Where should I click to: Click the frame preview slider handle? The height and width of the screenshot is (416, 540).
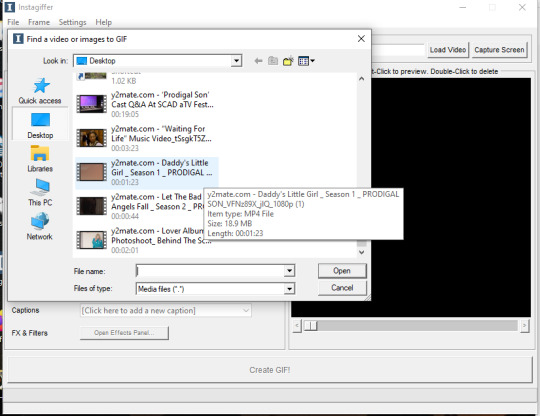tap(311, 325)
